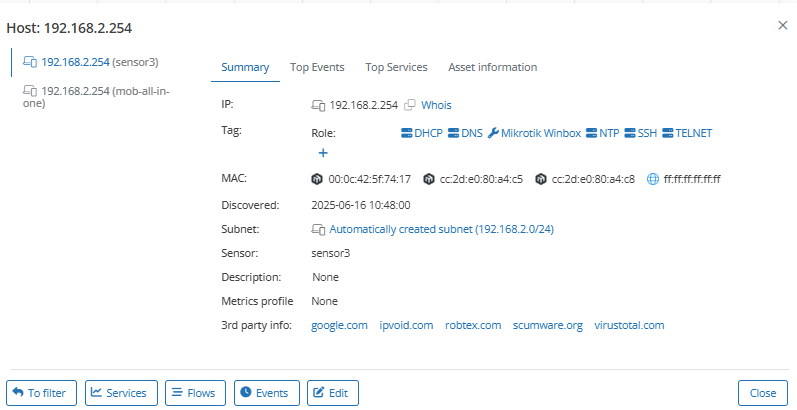
Task: Click the To filter button
Action: click(42, 393)
